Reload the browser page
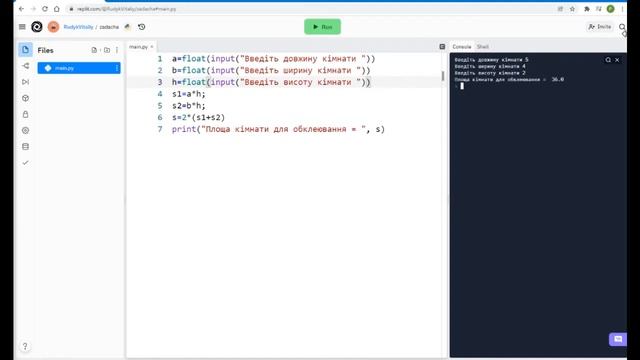 click(45, 9)
